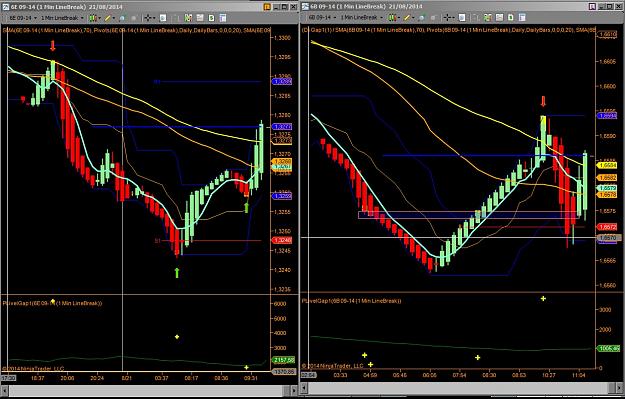This screenshot has height=399, width=625.
Task: Click green 2157,68 value marker in 6E panel
Action: [283, 360]
